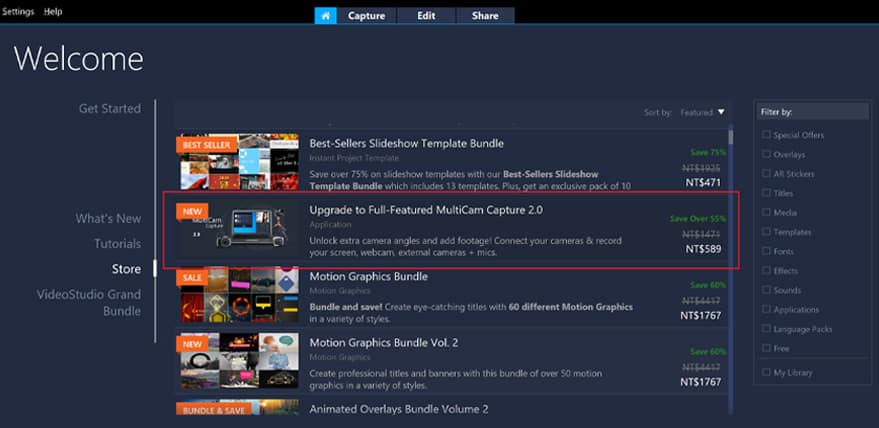Open the Tutorials section
The image size is (879, 428).
[117, 243]
